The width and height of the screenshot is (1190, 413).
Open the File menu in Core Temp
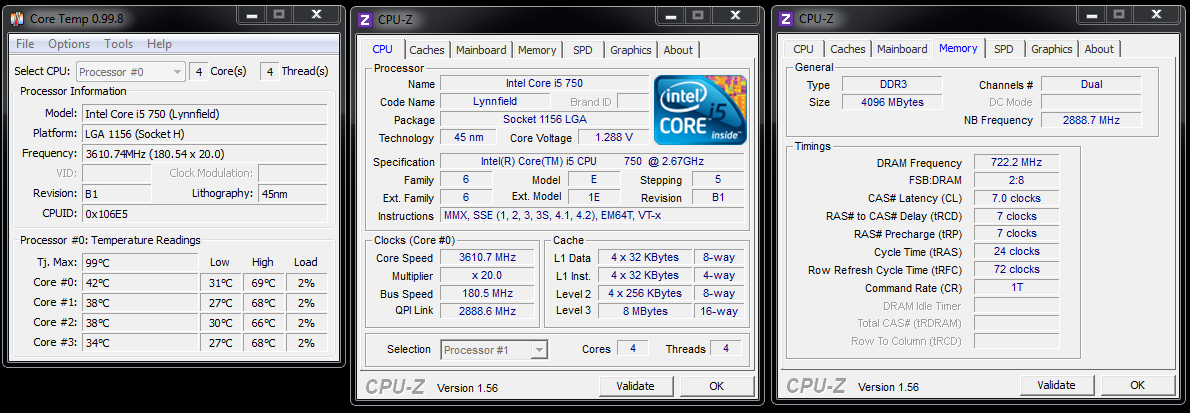click(24, 44)
